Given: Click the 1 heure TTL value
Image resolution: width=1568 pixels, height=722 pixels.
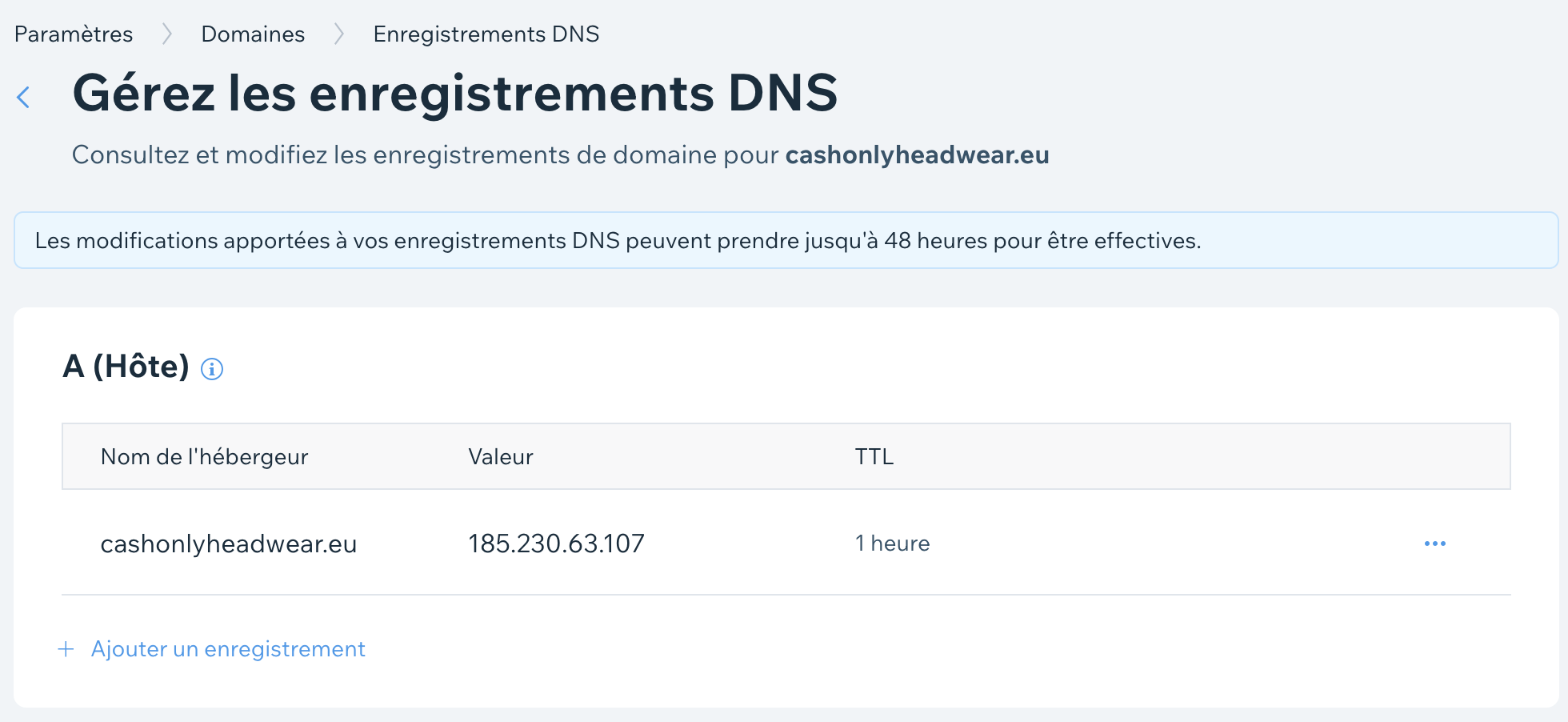Looking at the screenshot, I should pyautogui.click(x=892, y=544).
